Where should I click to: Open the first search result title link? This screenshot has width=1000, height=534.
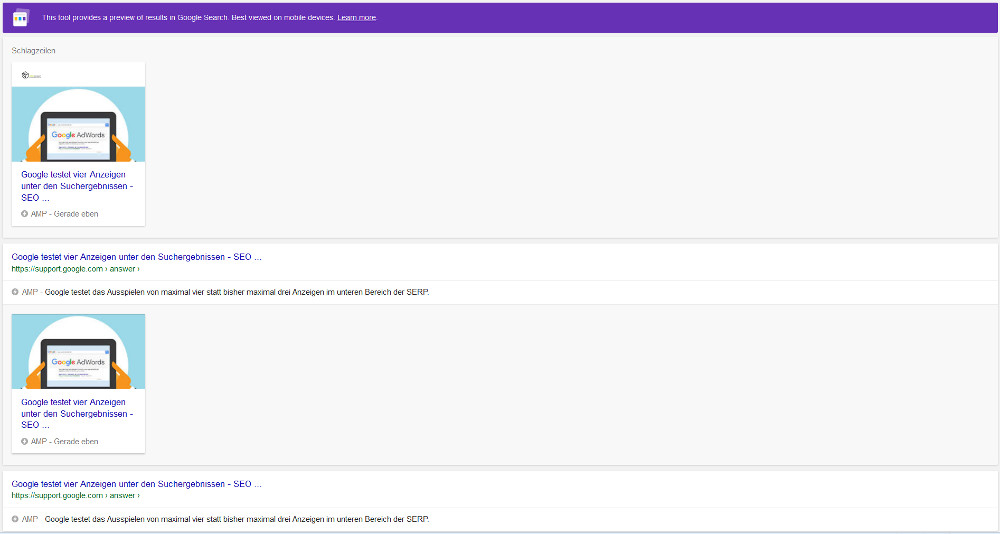coord(136,257)
